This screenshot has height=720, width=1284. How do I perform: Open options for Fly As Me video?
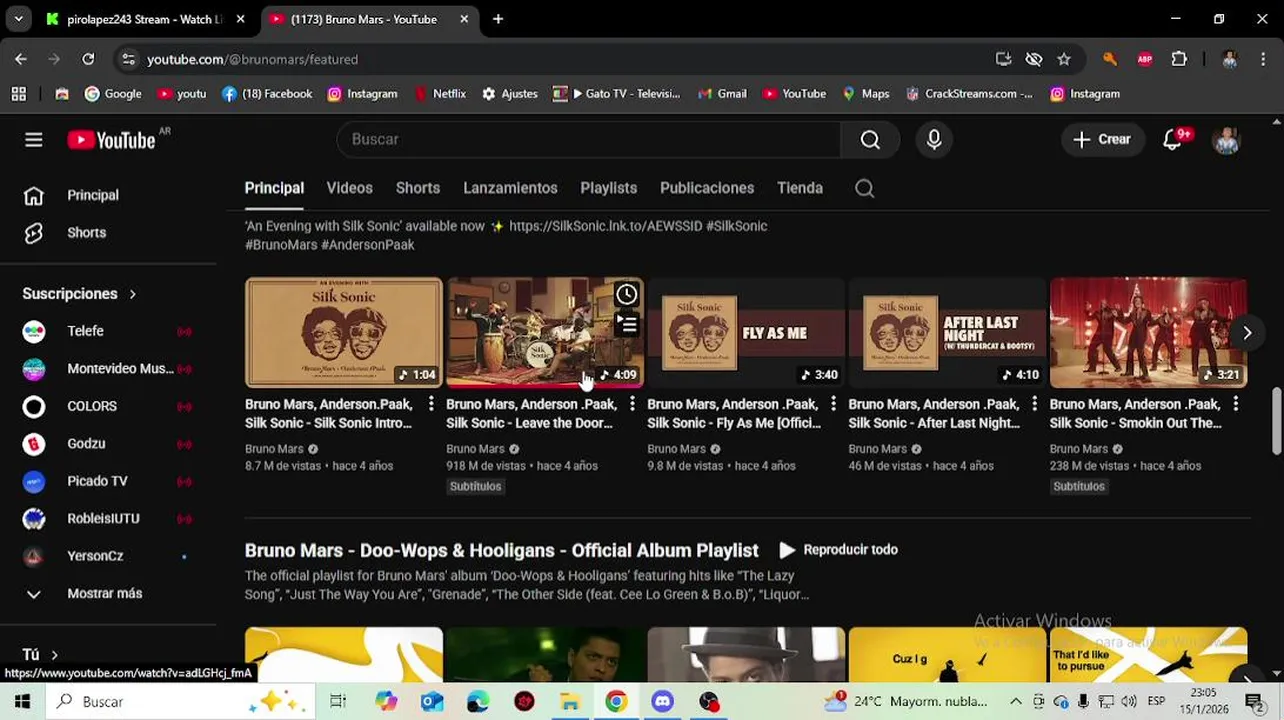[x=833, y=404]
